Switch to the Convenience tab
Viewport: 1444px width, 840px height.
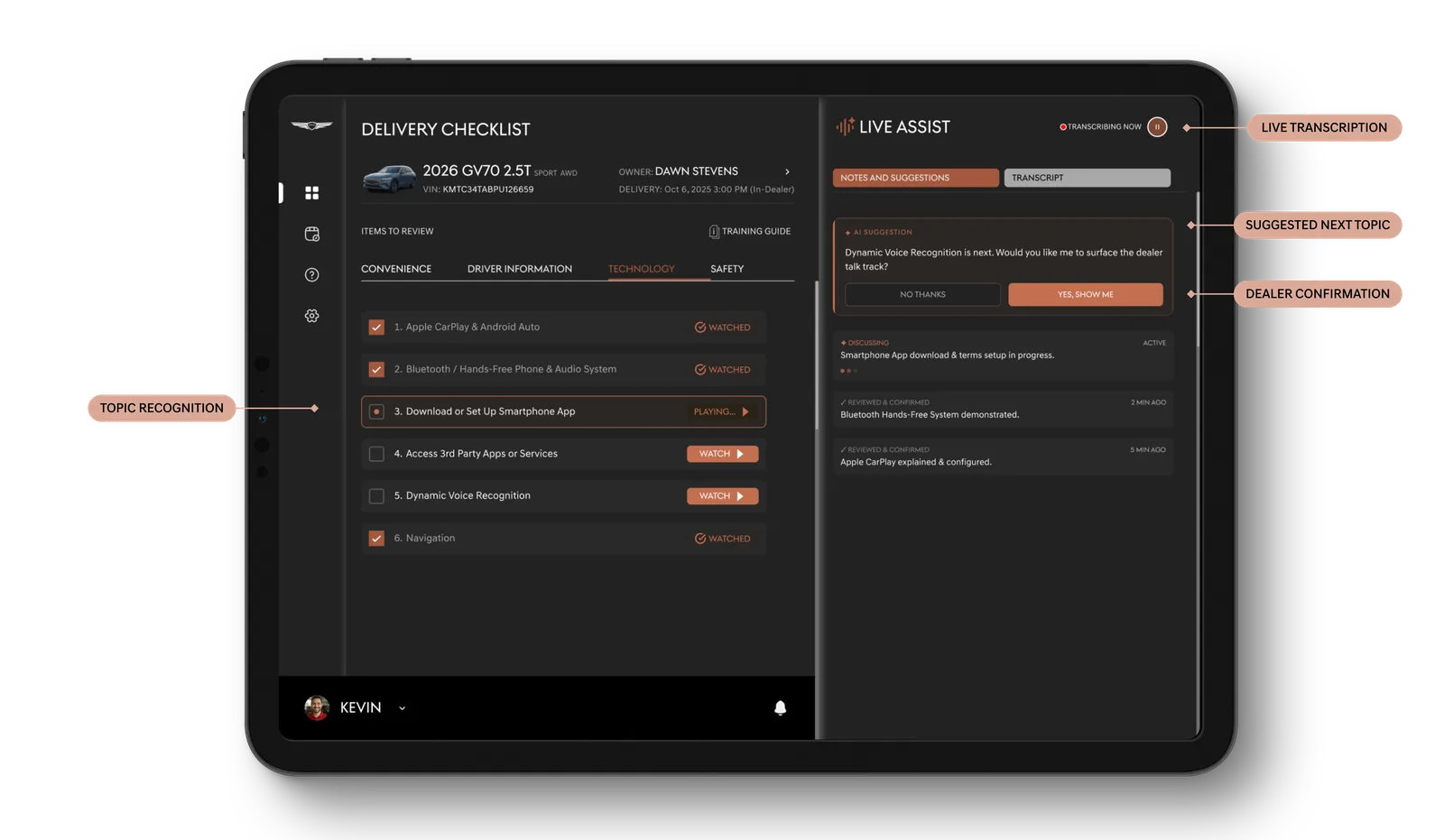pyautogui.click(x=396, y=269)
